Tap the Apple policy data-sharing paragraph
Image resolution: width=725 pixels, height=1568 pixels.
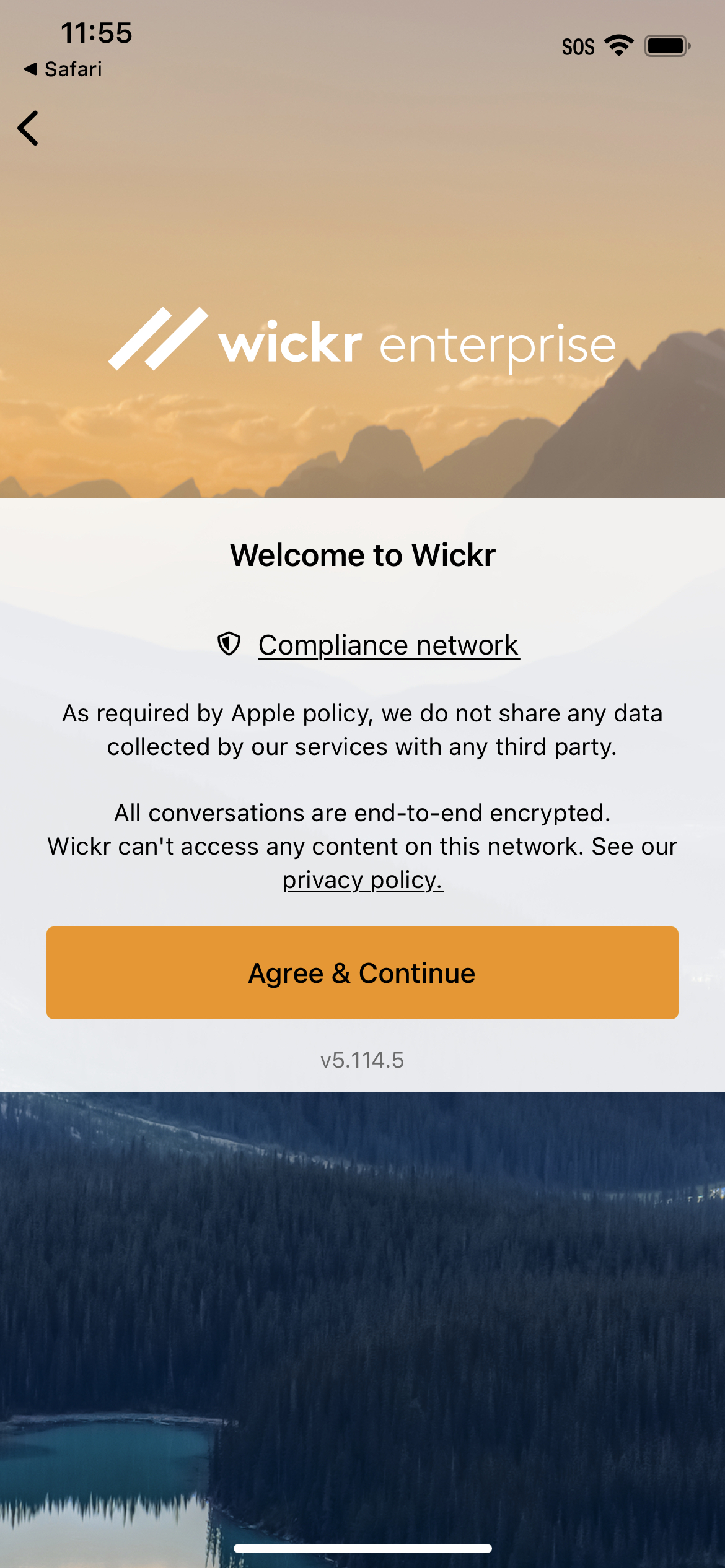[x=362, y=730]
